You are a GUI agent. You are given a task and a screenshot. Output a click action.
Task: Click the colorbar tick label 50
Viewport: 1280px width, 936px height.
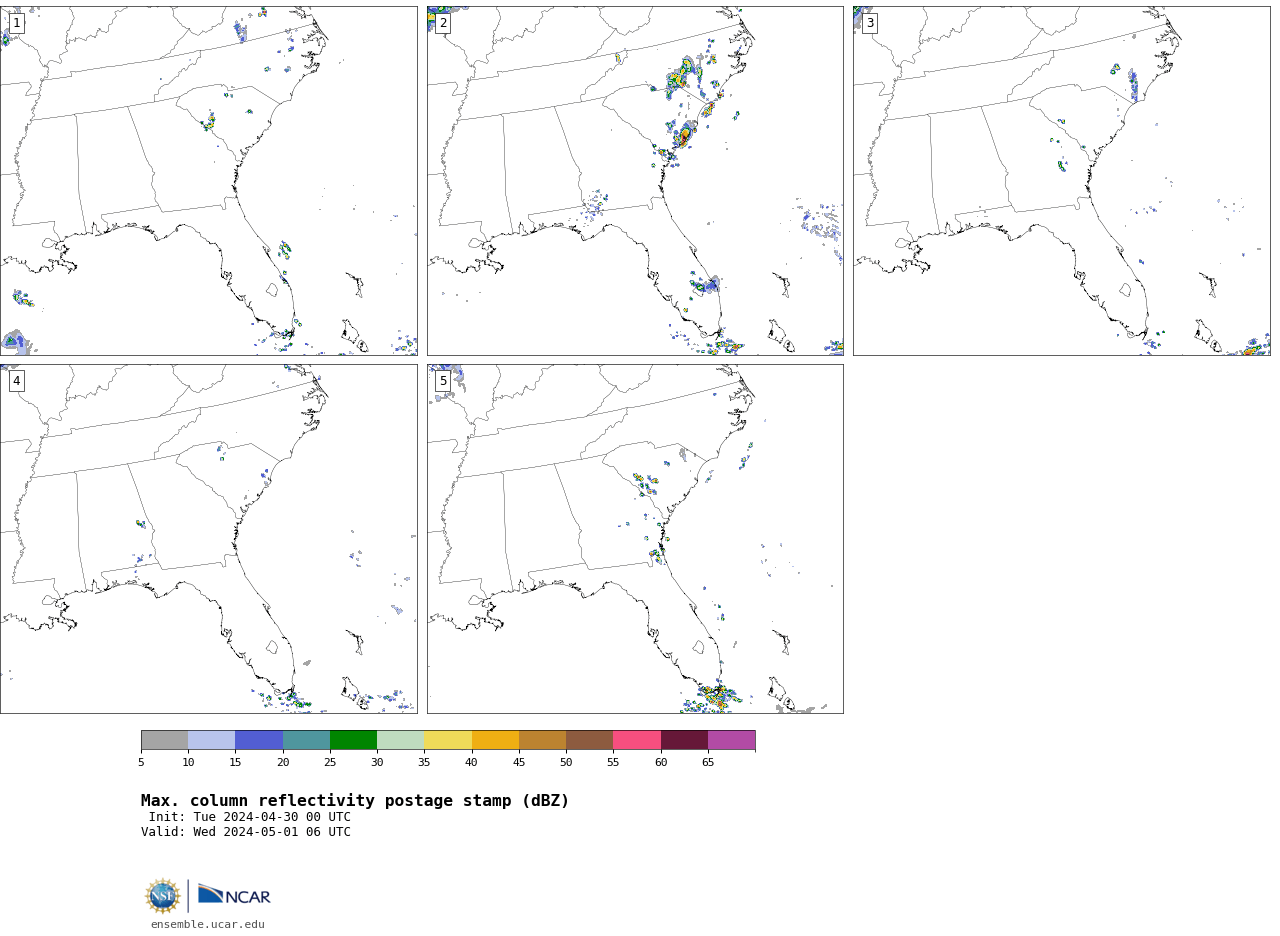[566, 763]
